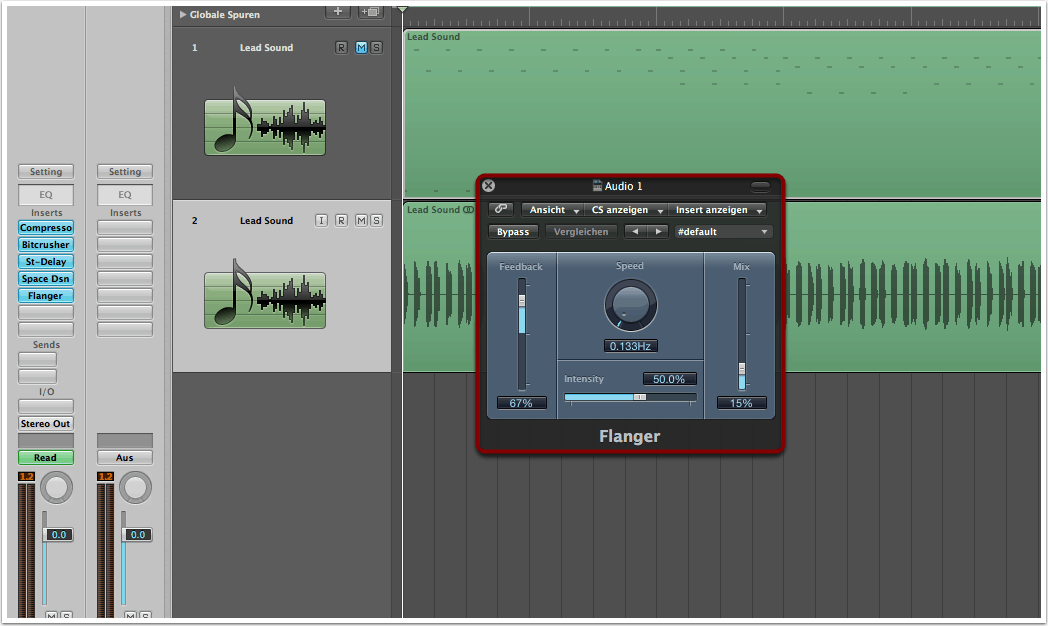Viewport: 1048px width, 626px height.
Task: Click the Bitcrusher insert slot
Action: coord(45,245)
